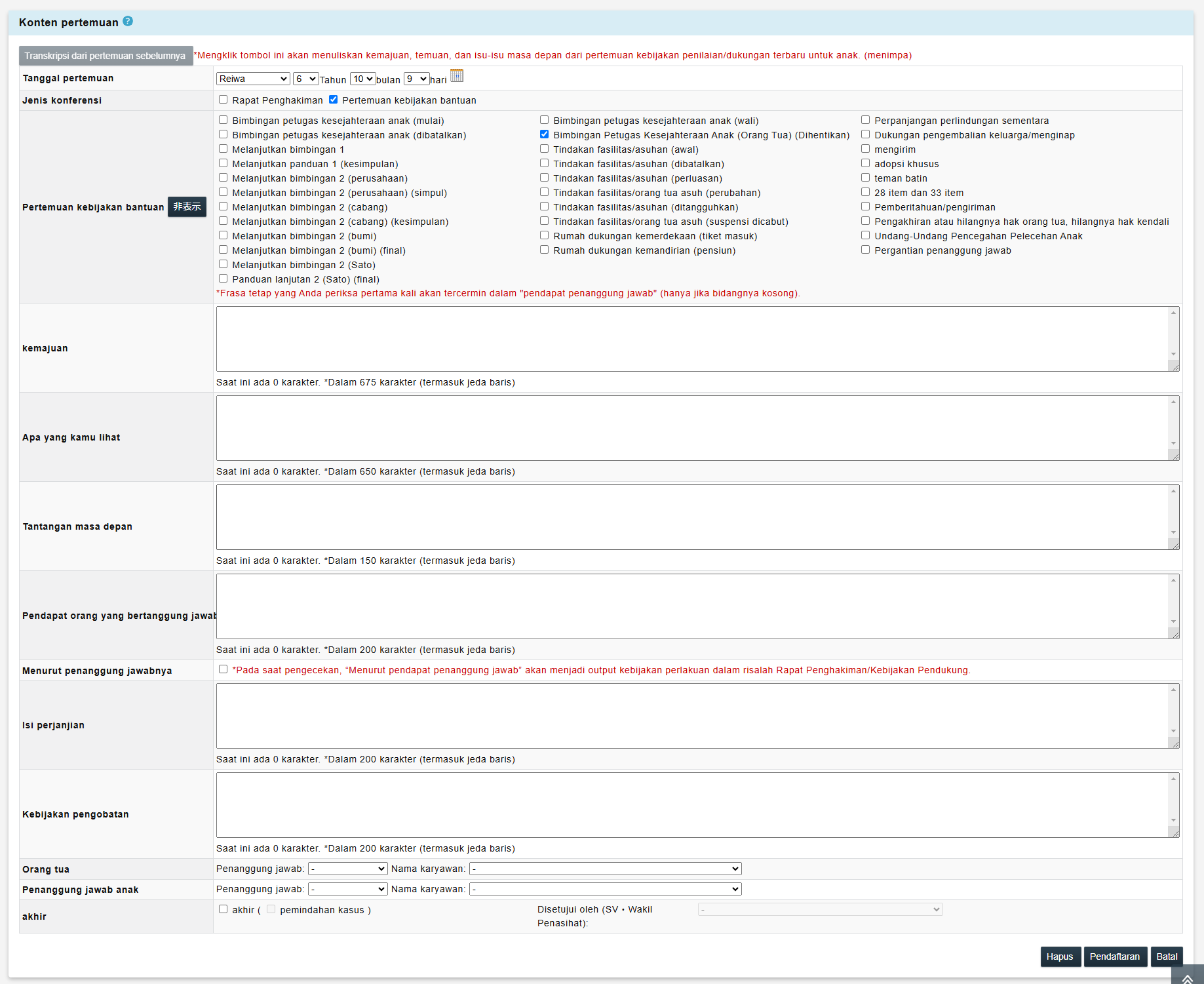The width and height of the screenshot is (1204, 984).
Task: Expand the month dropdown showing 10
Action: 363,79
